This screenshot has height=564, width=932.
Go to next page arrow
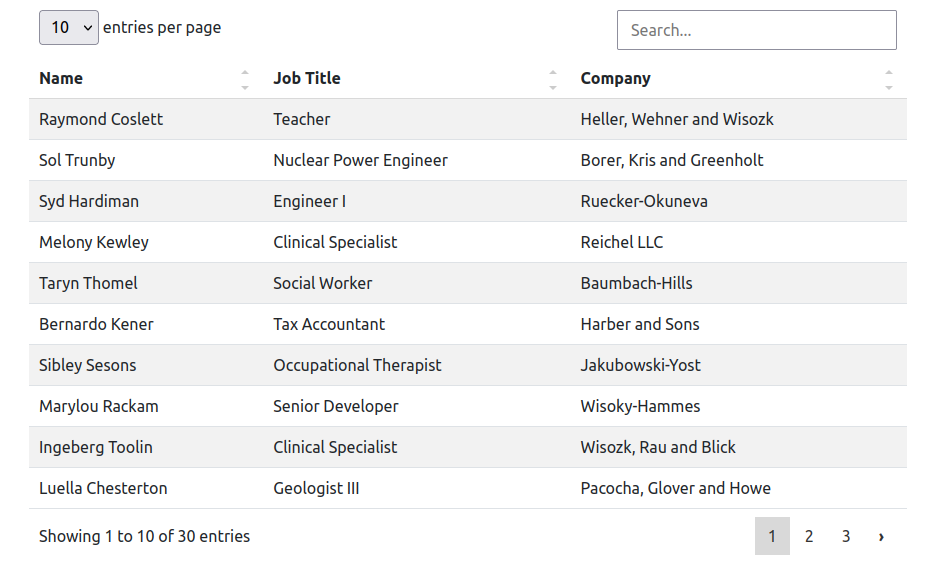(x=881, y=537)
